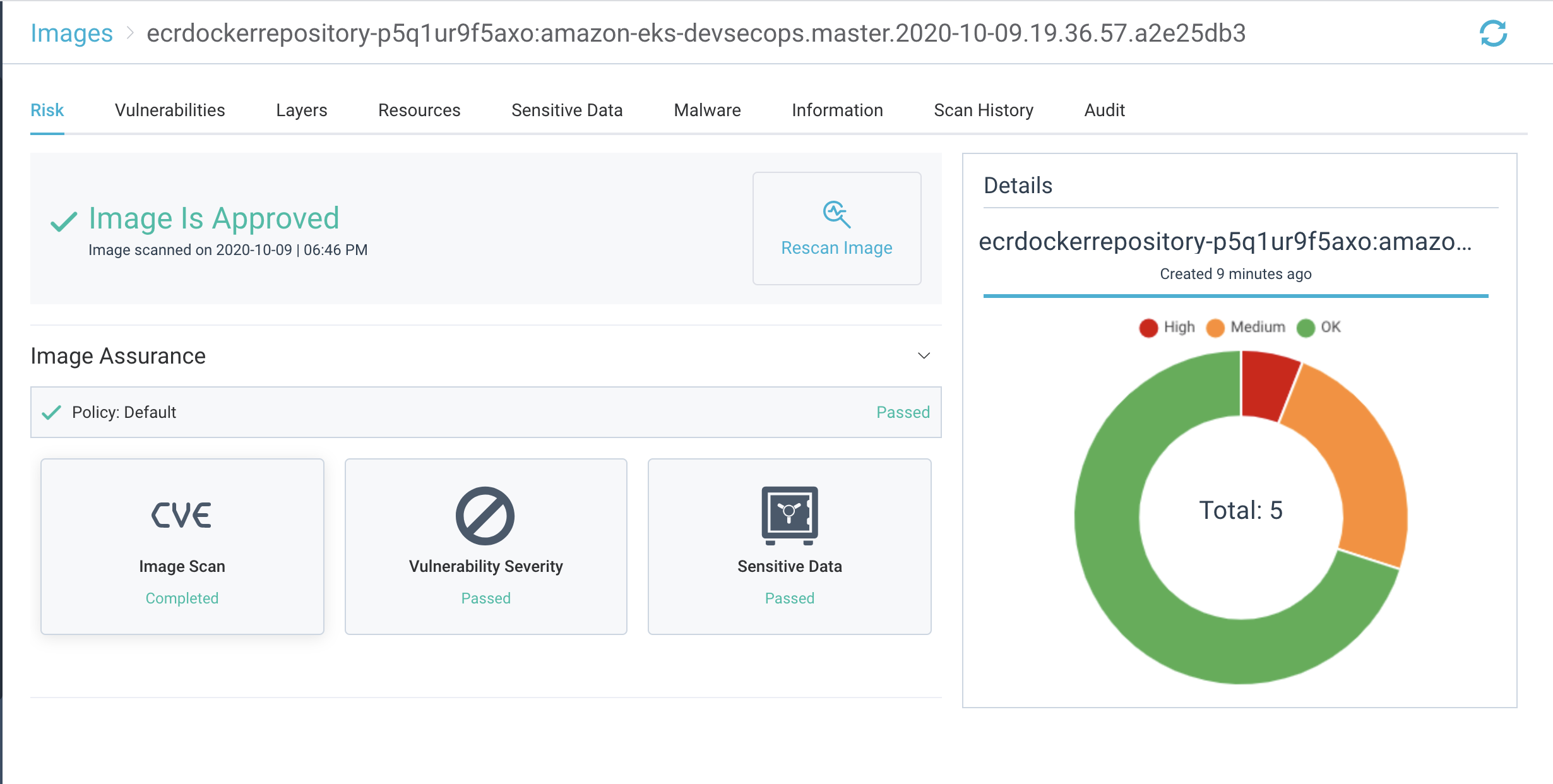Click the Details panel heading
Image resolution: width=1553 pixels, height=784 pixels.
(1018, 186)
